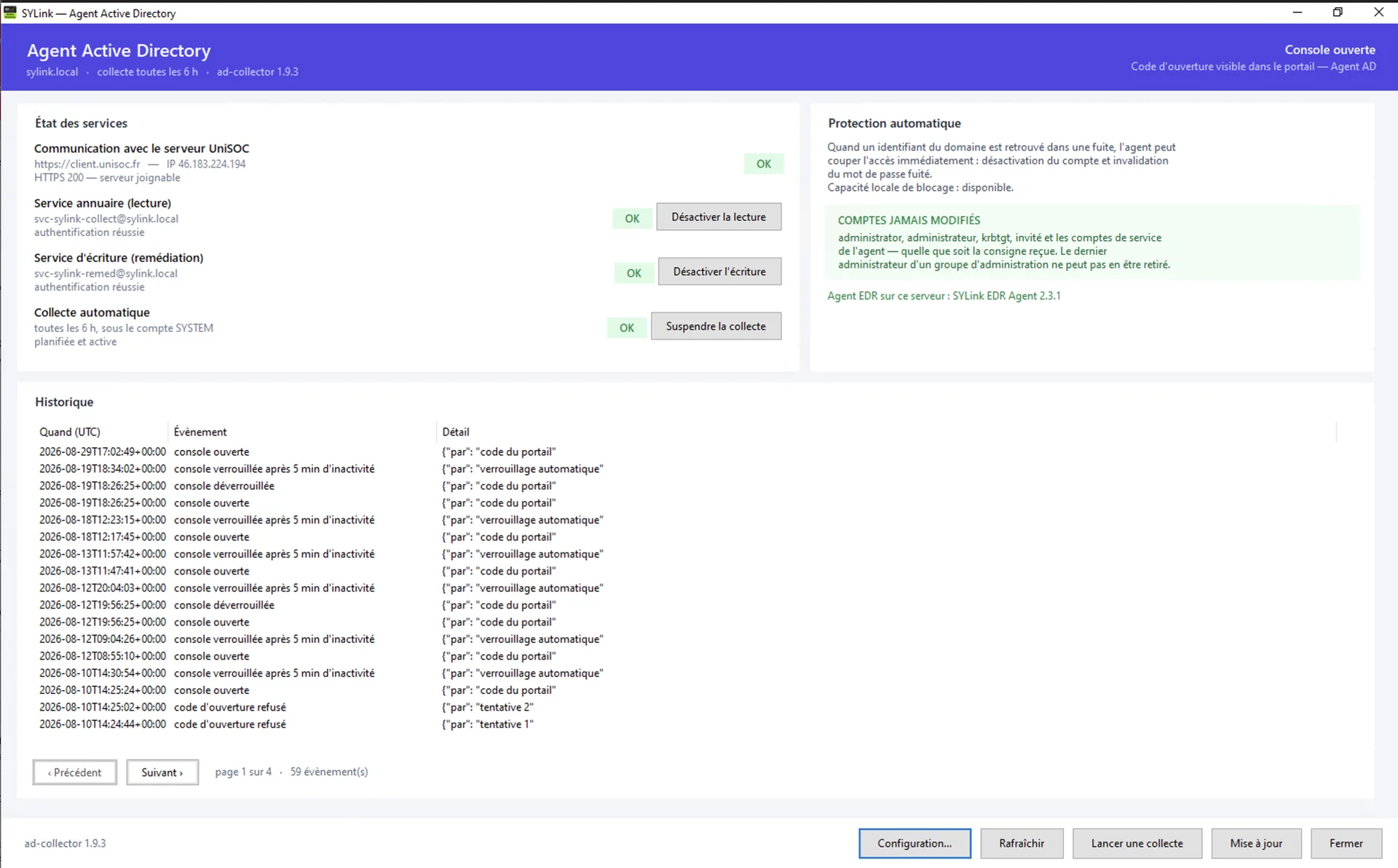Click the 'planifiée et active' status text
1398x868 pixels.
coord(75,342)
